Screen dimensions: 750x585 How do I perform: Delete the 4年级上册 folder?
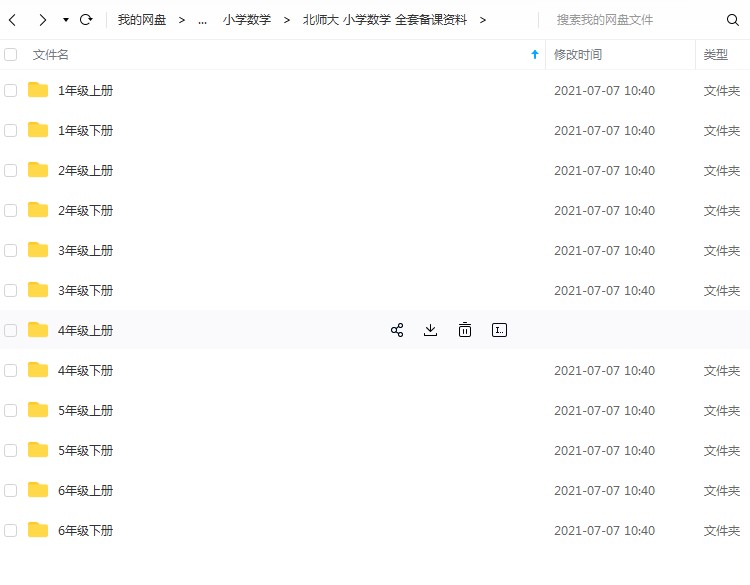pyautogui.click(x=465, y=330)
